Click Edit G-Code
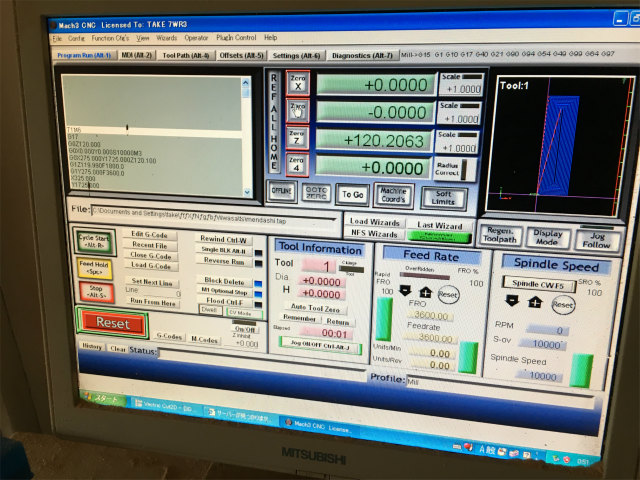Screen dimensions: 640x480 150,234
